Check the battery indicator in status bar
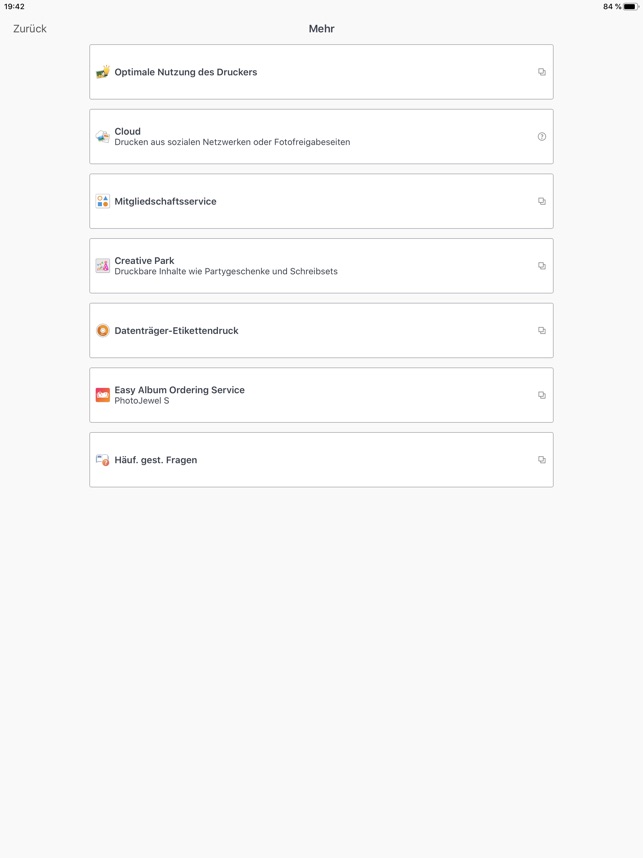Screen dimensions: 643x858 [x=630, y=7]
